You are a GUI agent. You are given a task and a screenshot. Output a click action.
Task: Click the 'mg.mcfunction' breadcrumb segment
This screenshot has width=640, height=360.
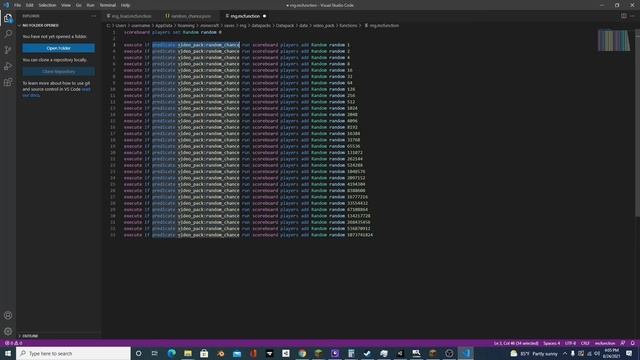pos(384,25)
